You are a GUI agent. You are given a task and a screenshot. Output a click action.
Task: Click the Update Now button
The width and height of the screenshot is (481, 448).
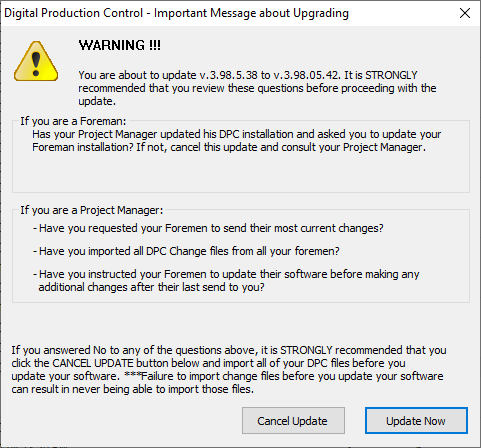pos(416,421)
